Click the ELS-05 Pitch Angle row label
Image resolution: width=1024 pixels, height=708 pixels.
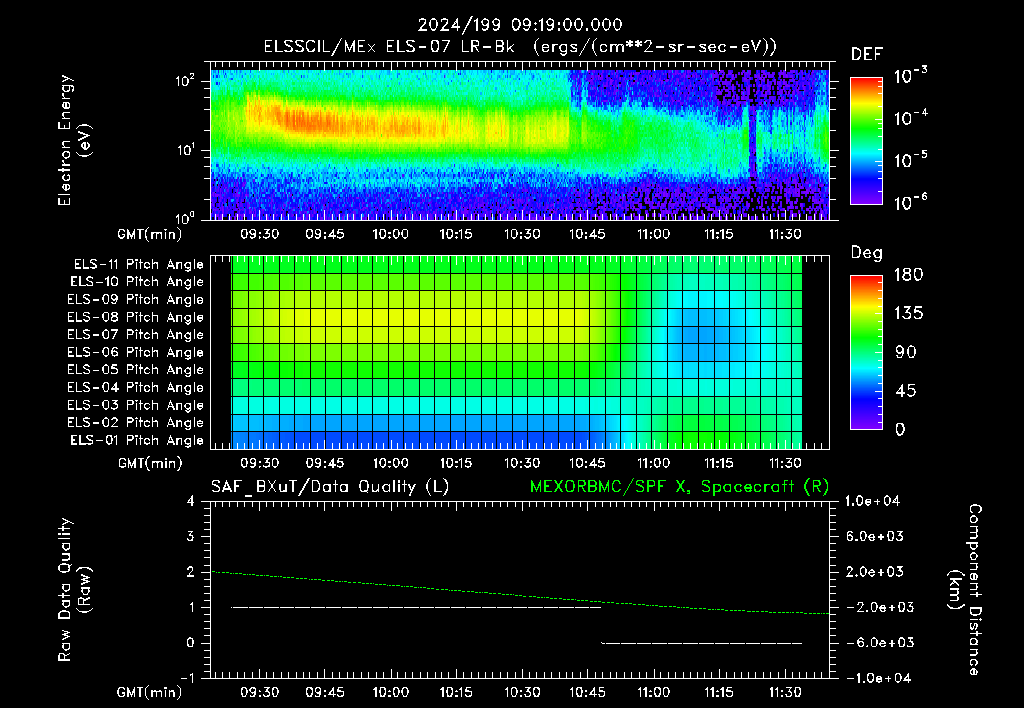[x=136, y=370]
